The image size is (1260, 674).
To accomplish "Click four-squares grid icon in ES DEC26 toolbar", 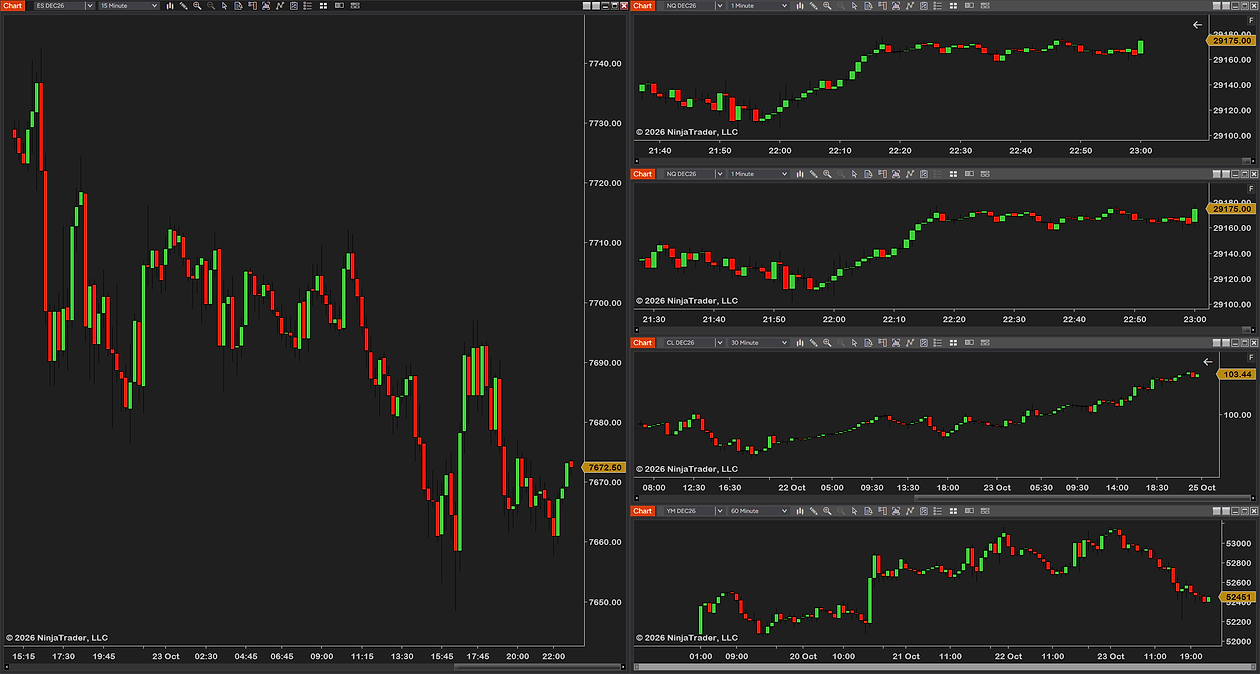I will [323, 6].
